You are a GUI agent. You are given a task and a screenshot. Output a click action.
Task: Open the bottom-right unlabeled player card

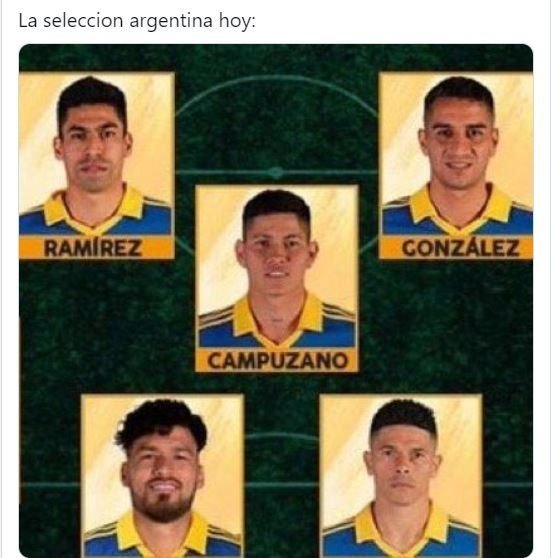click(x=401, y=475)
